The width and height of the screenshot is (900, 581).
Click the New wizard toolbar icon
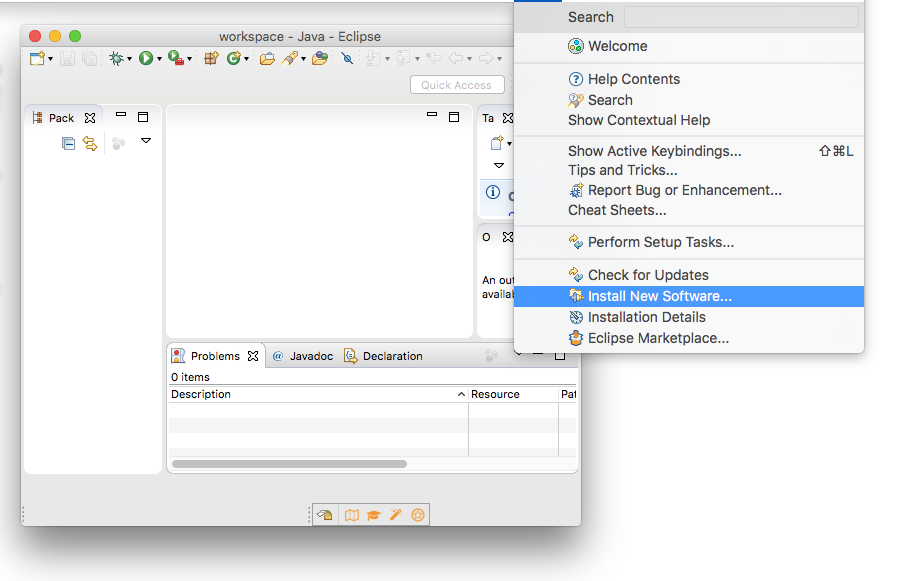click(37, 59)
